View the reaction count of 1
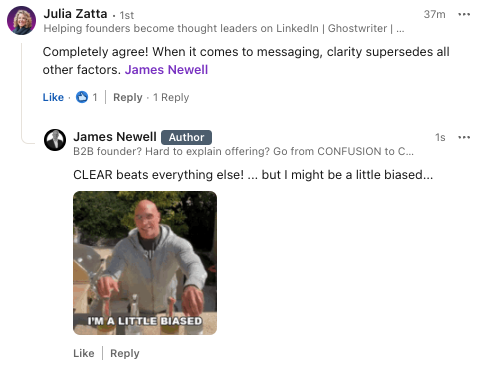 (x=95, y=97)
